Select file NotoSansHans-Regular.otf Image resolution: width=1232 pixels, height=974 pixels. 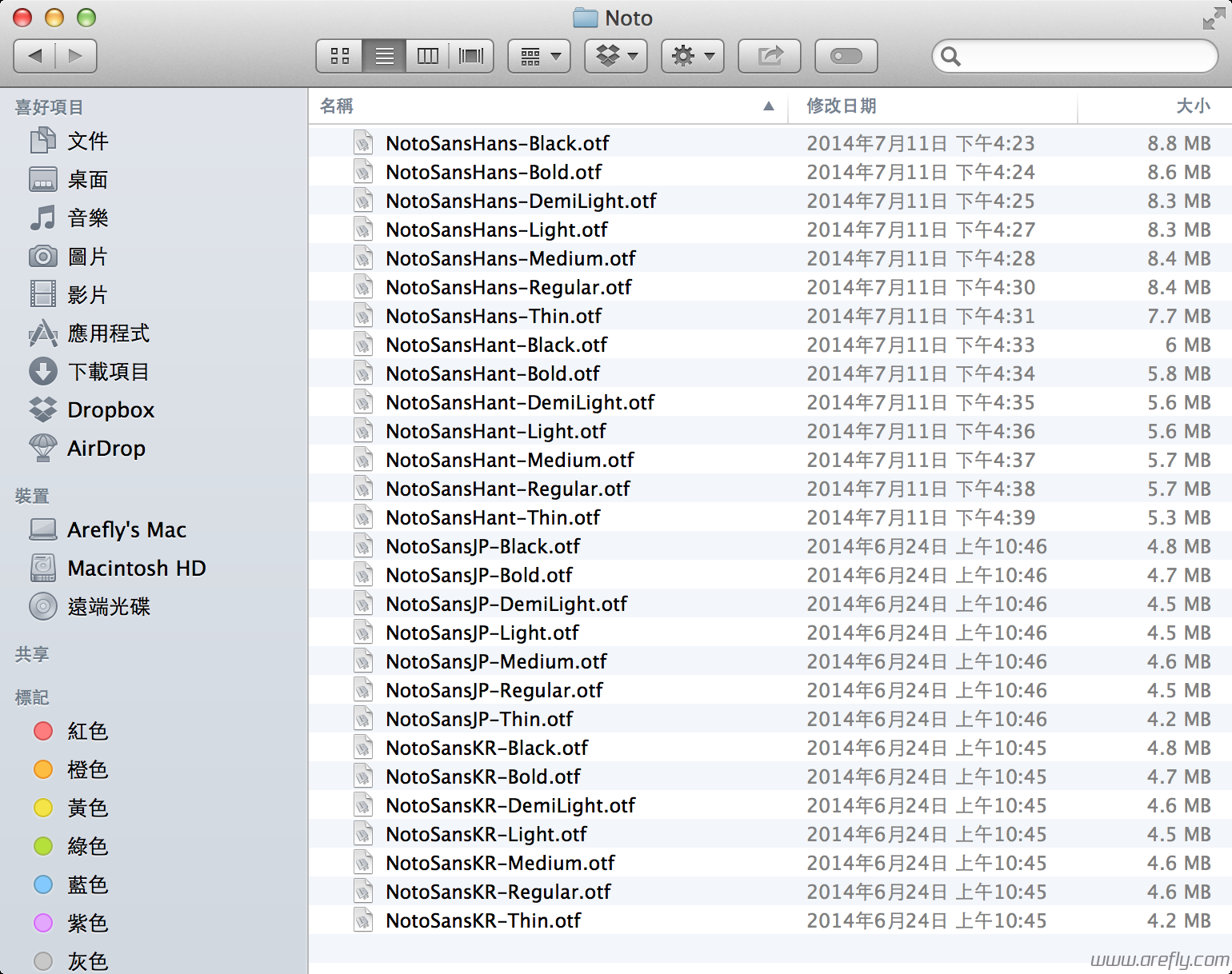pos(770,287)
